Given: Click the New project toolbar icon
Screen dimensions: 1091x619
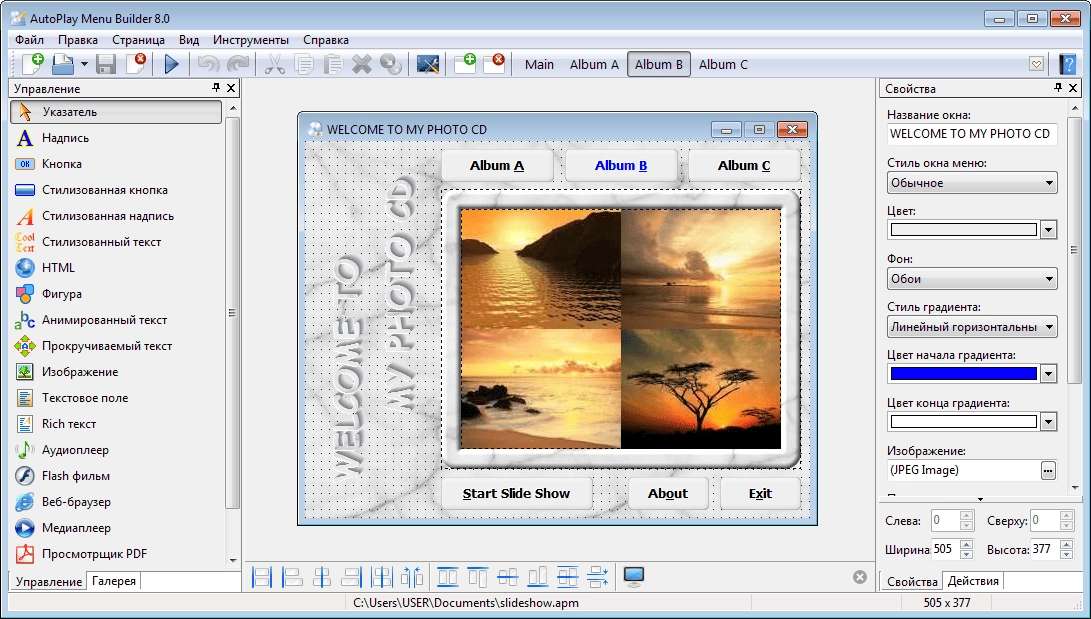Looking at the screenshot, I should click(x=32, y=64).
